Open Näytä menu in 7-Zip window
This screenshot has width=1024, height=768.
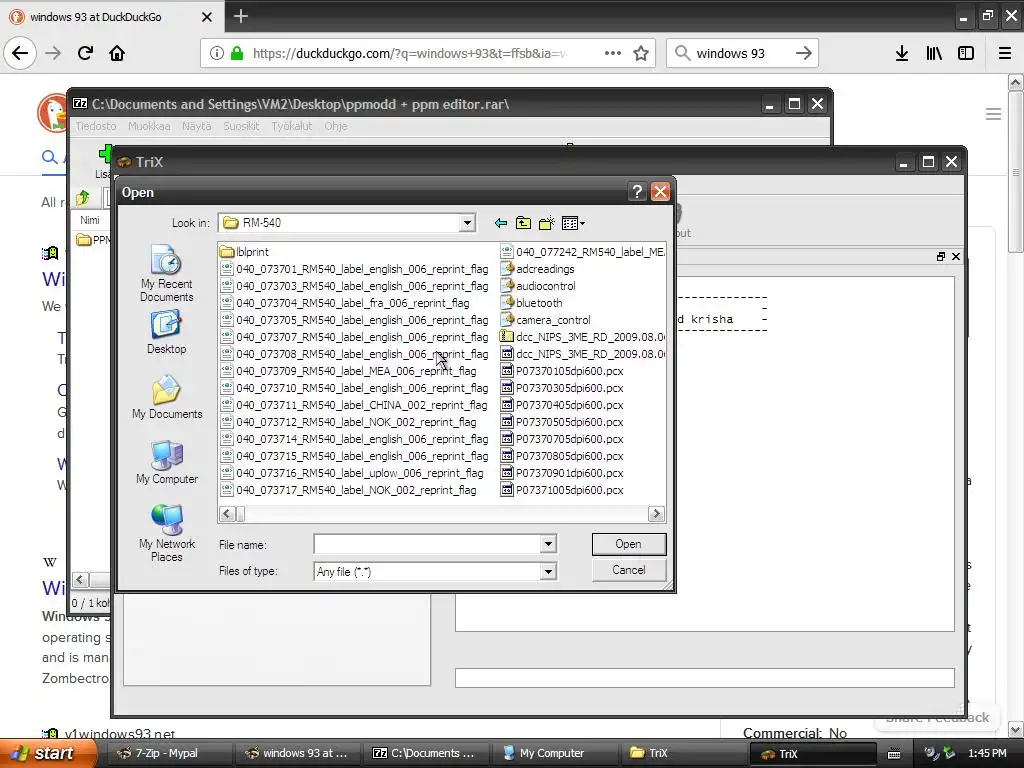[197, 126]
